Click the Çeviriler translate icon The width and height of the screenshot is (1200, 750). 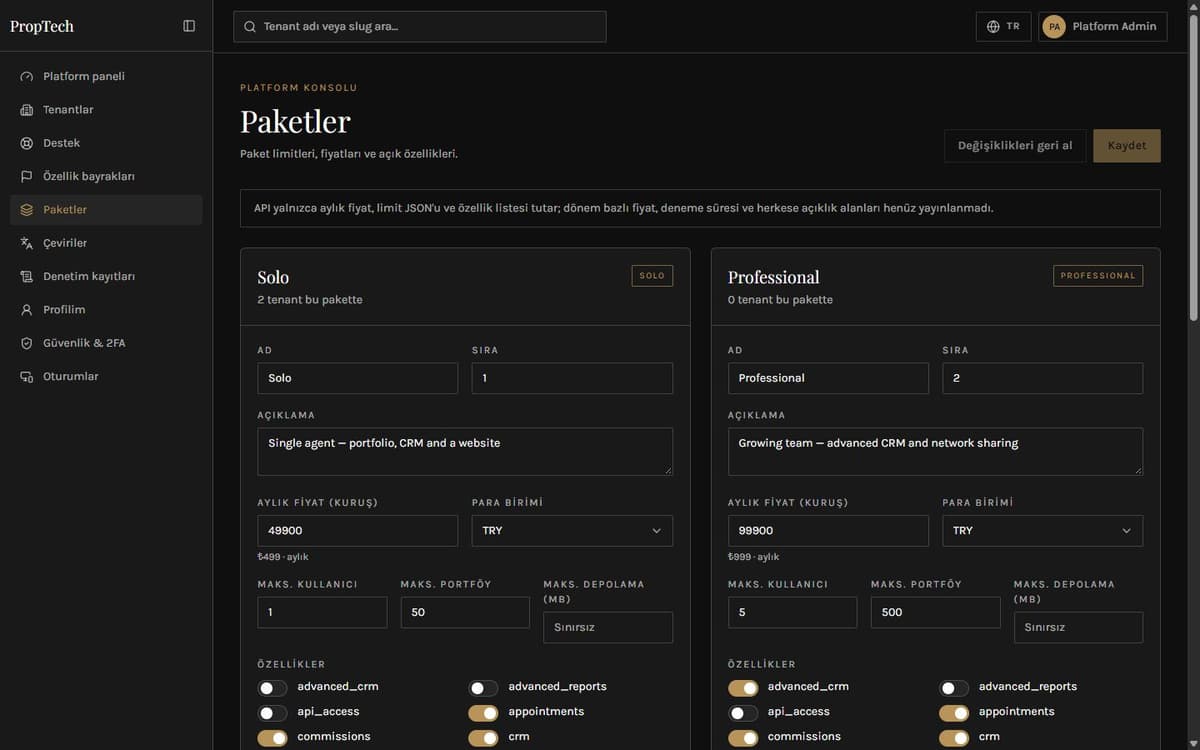click(27, 243)
